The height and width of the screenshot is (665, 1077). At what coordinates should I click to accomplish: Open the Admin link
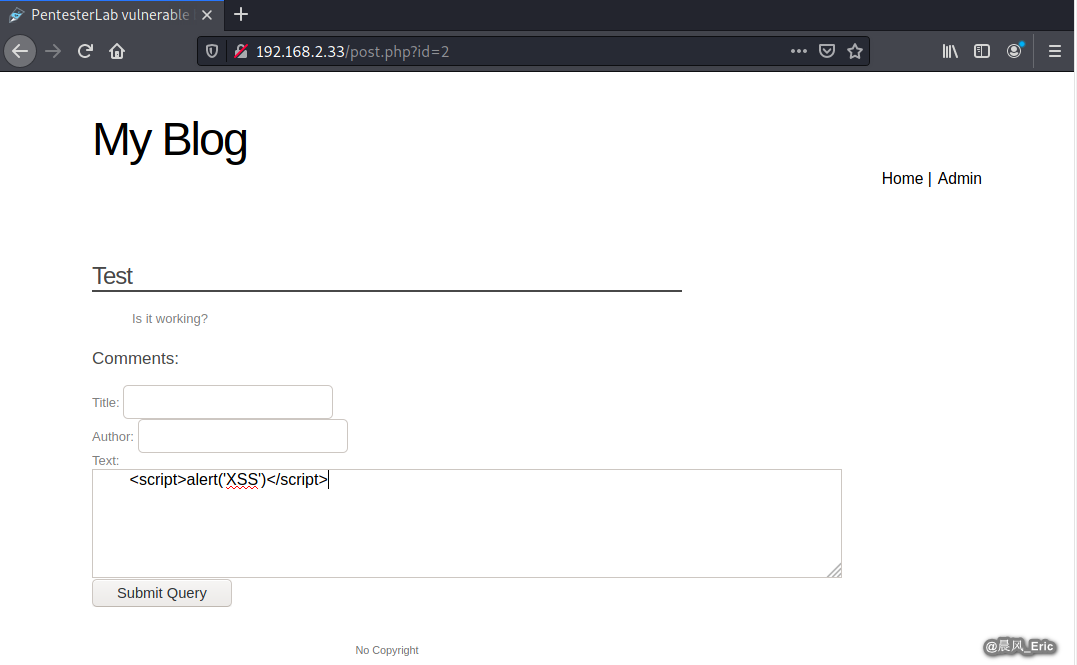960,179
